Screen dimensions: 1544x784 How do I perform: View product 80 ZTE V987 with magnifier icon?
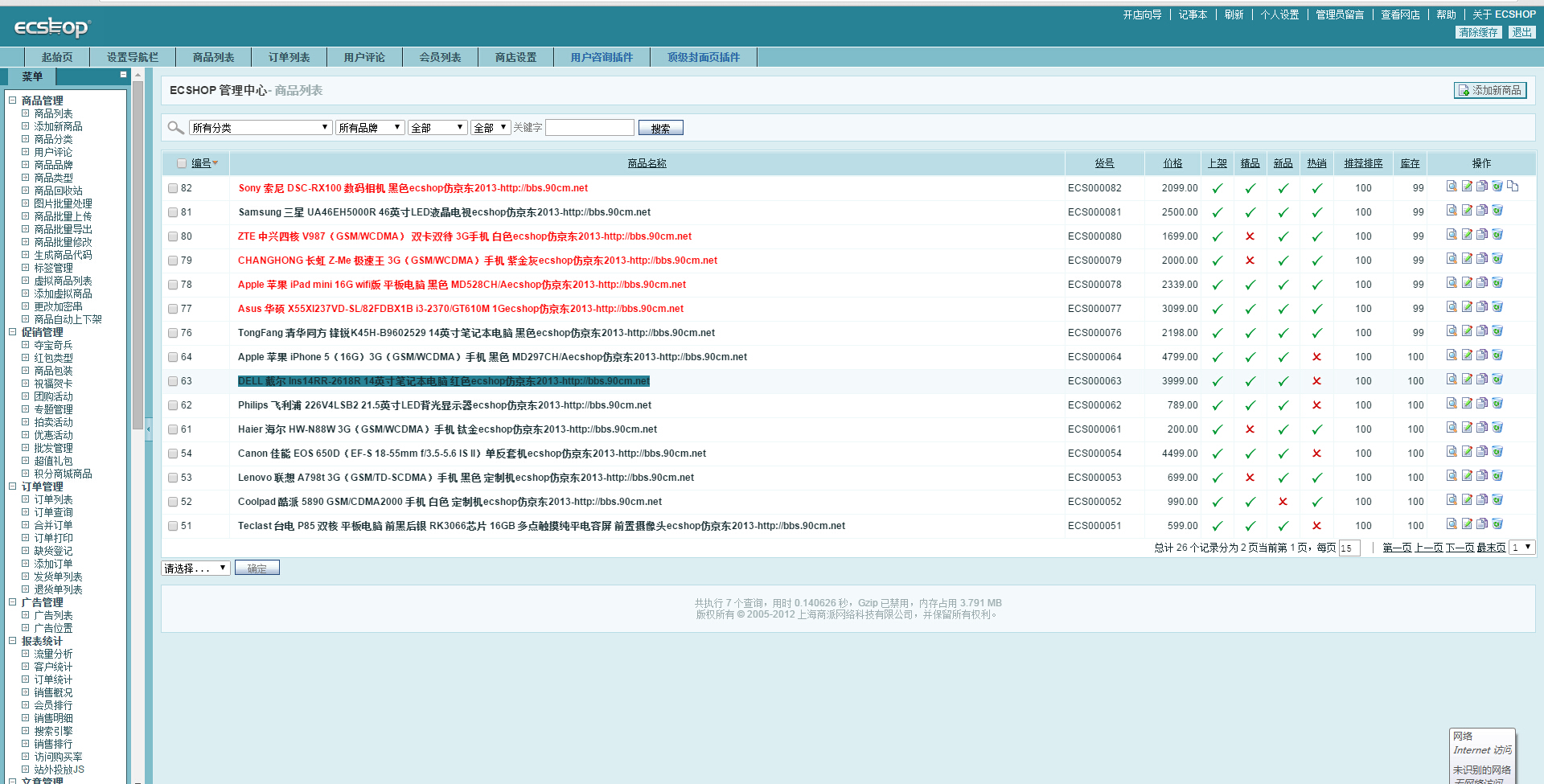coord(1452,234)
